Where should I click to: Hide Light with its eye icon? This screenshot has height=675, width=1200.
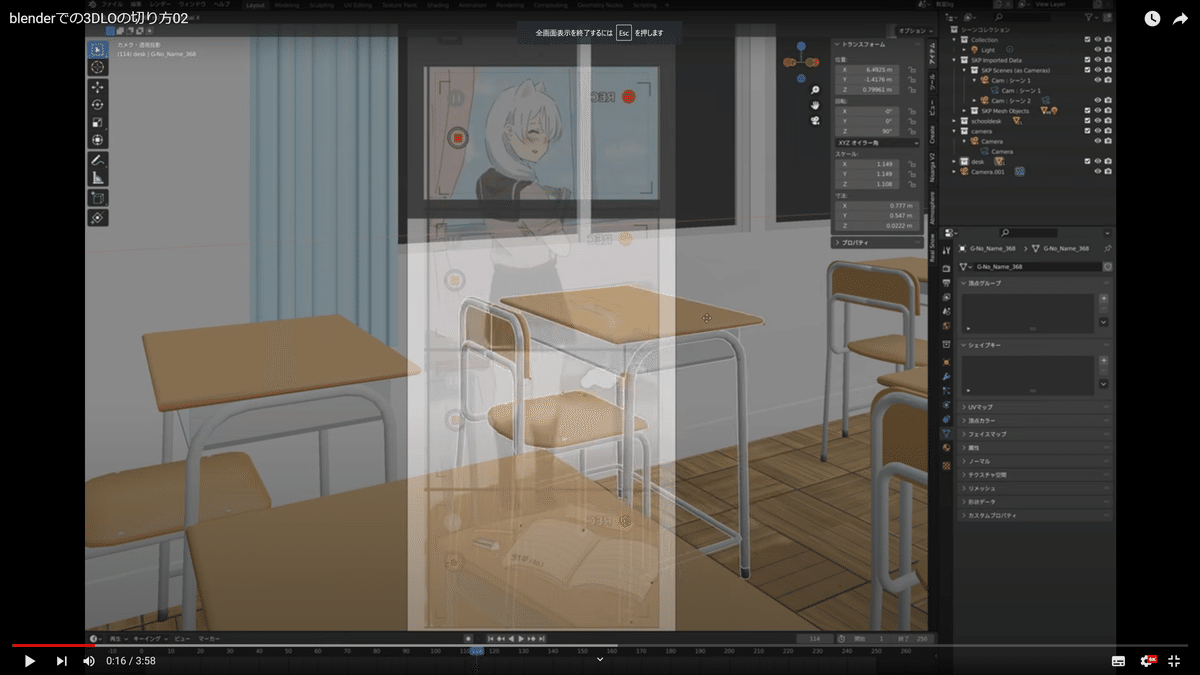pyautogui.click(x=1098, y=50)
